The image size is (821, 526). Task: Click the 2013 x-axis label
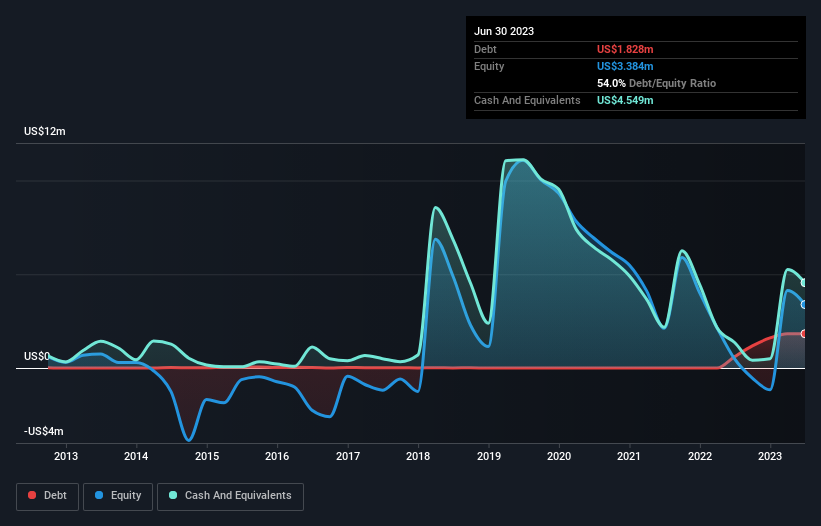point(66,456)
